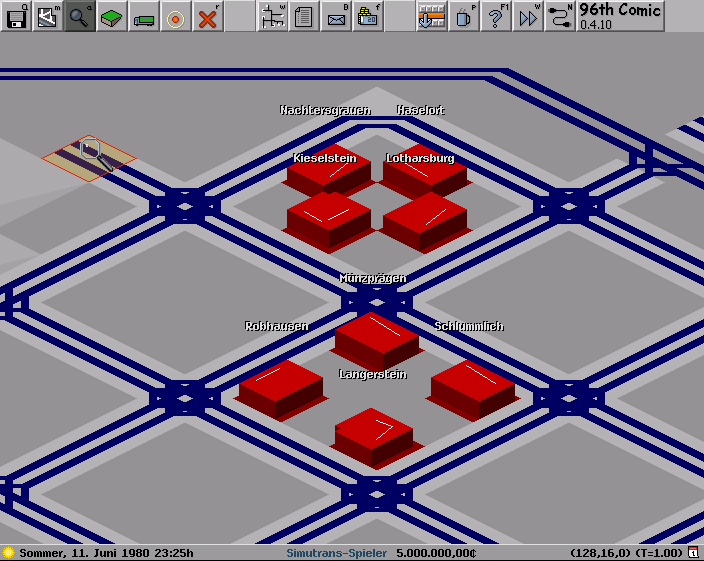This screenshot has width=704, height=561.
Task: Select the red X remove tool
Action: point(208,16)
